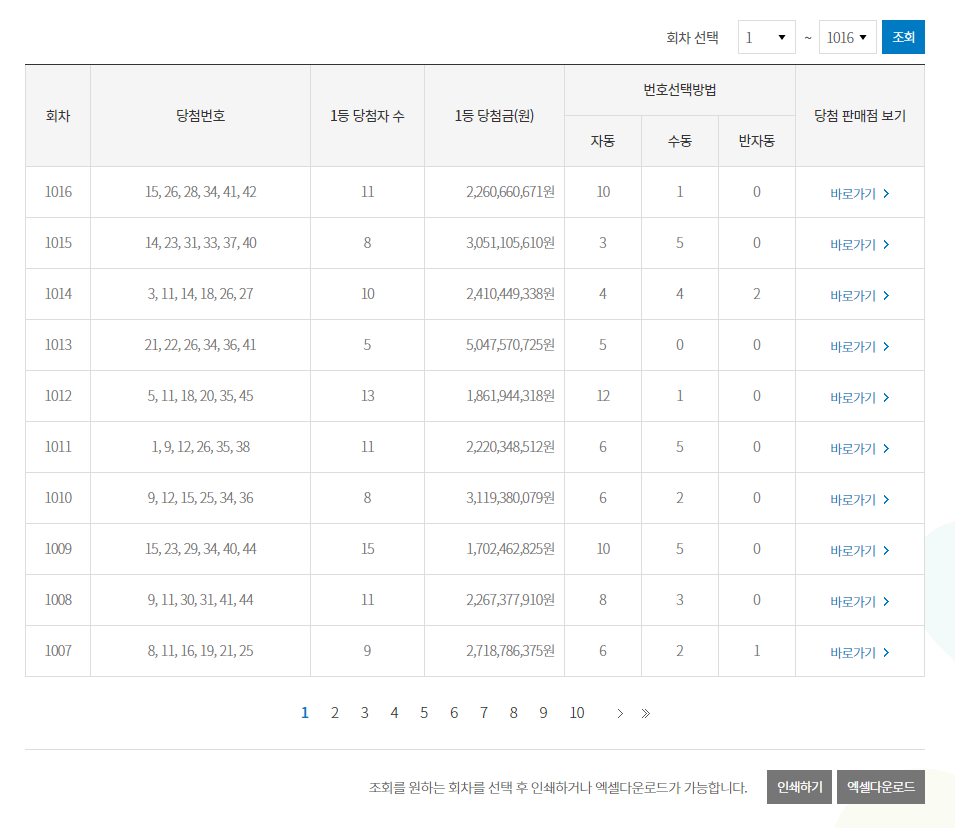The width and height of the screenshot is (955, 828).
Task: Go to page 10 of results
Action: point(577,713)
